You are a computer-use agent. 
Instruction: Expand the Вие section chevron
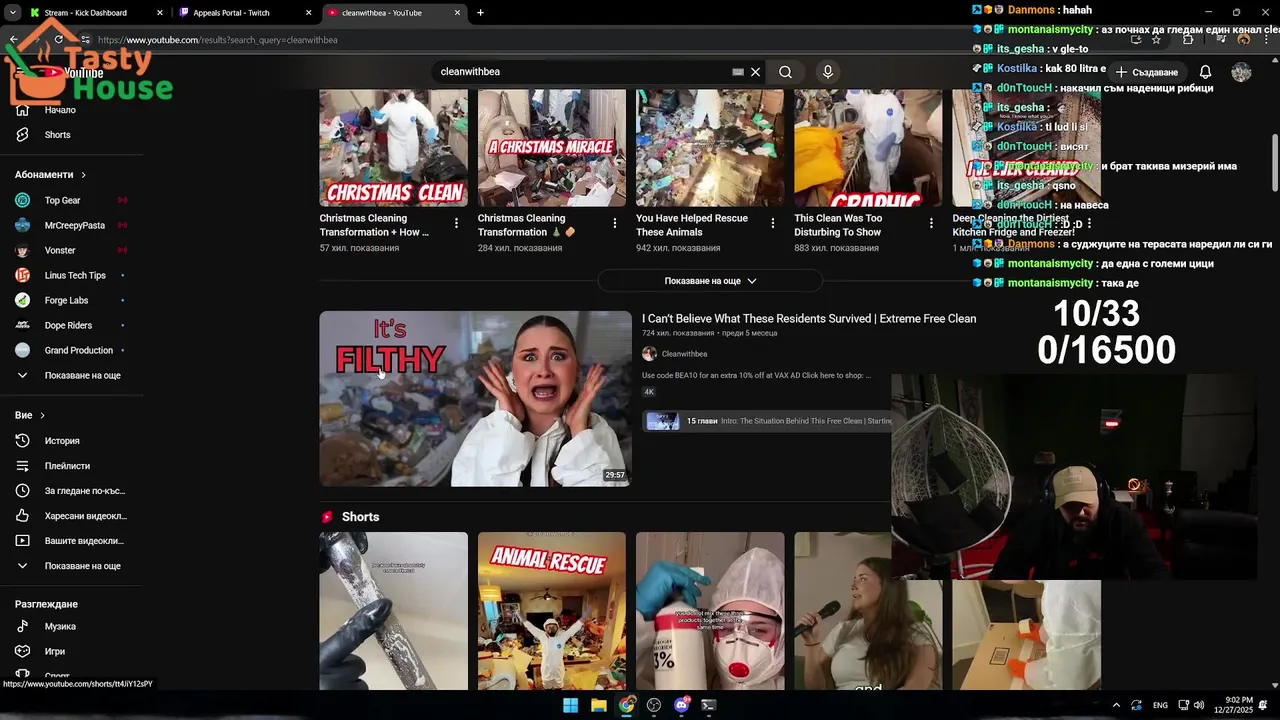click(42, 415)
